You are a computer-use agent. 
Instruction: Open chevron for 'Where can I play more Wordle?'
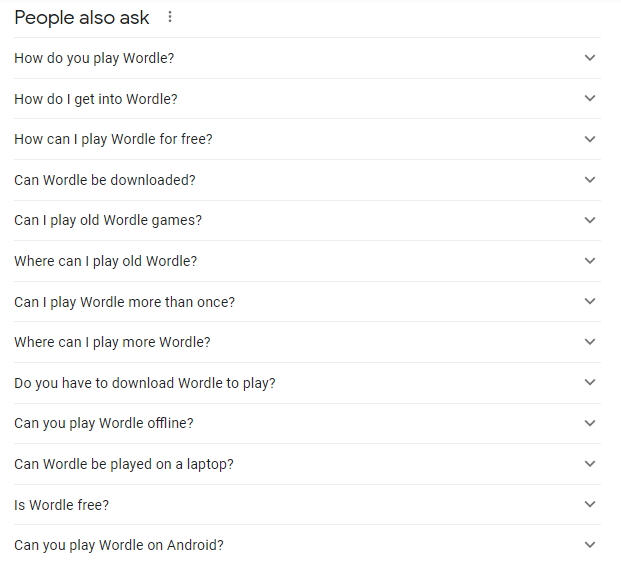coord(590,342)
